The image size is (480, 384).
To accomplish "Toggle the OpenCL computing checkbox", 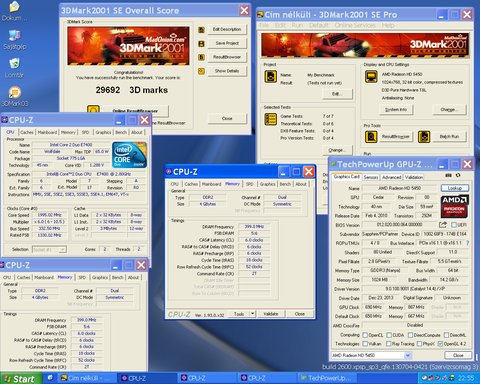I will click(x=365, y=335).
